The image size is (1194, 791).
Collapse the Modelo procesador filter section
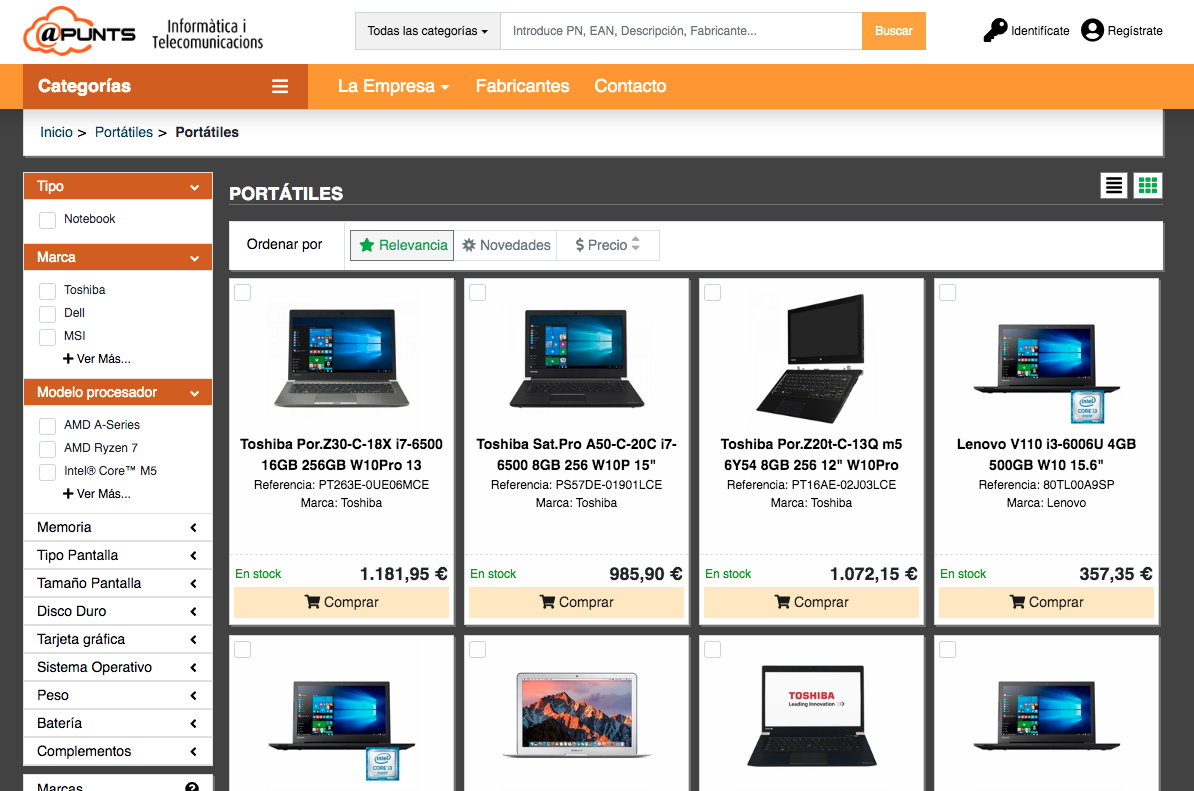coord(118,392)
